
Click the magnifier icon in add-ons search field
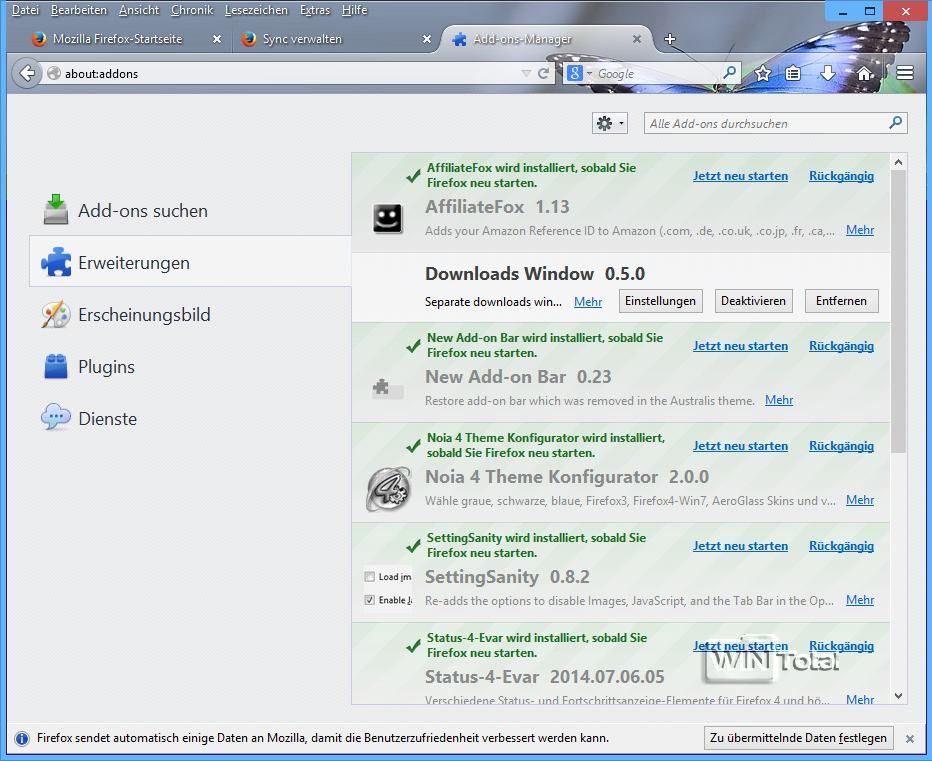pos(895,122)
